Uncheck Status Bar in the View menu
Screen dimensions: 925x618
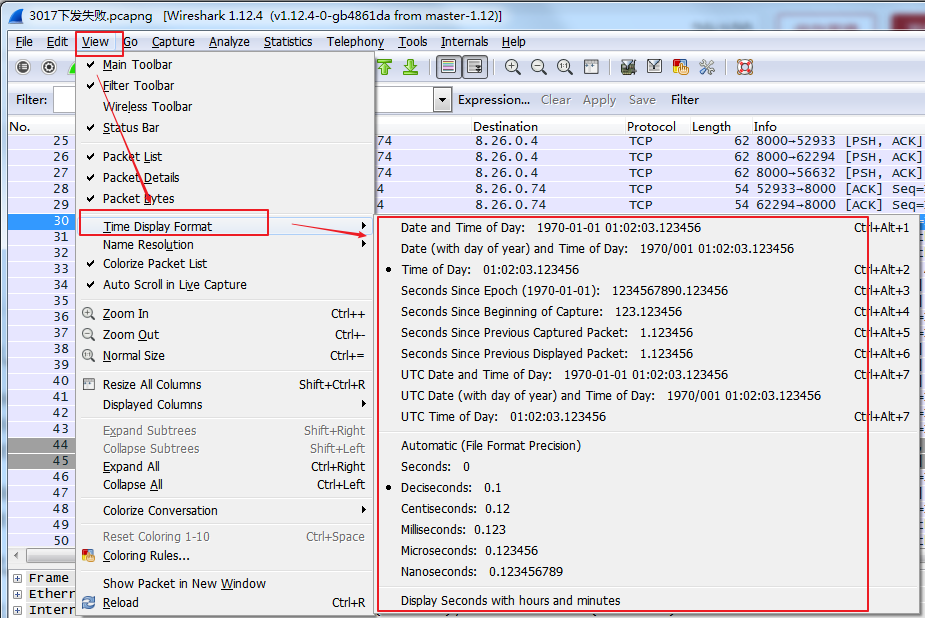click(x=129, y=127)
